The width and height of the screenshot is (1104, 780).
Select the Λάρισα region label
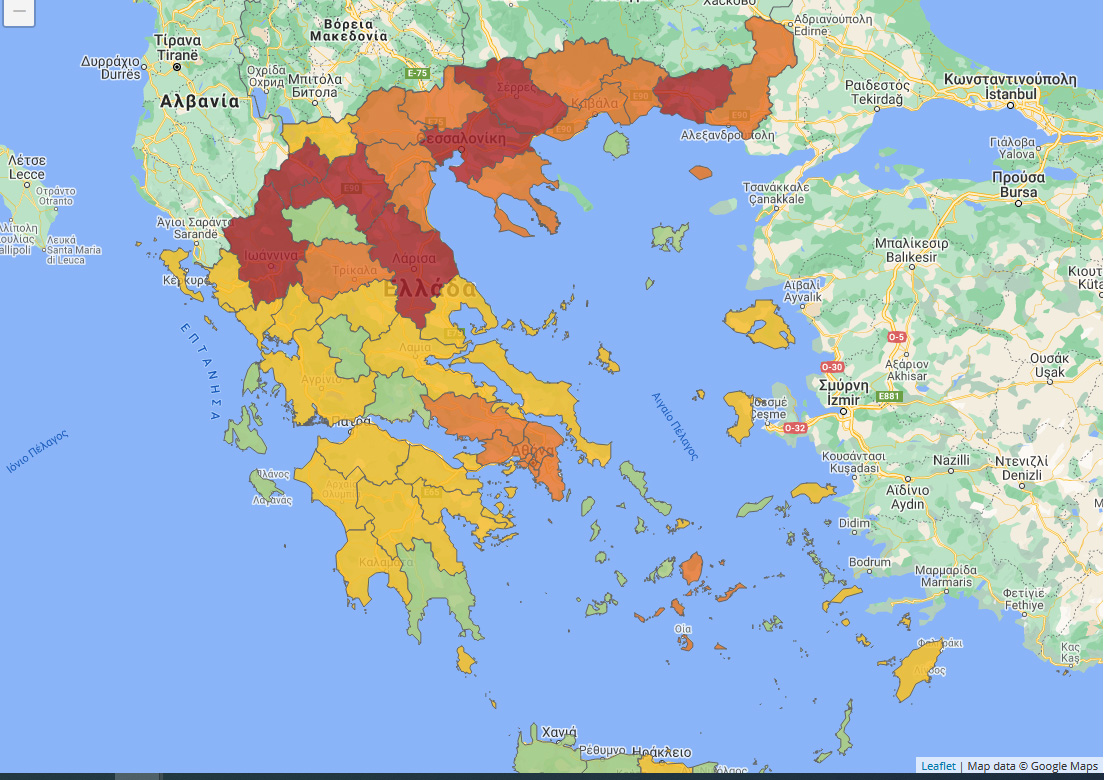(x=414, y=258)
